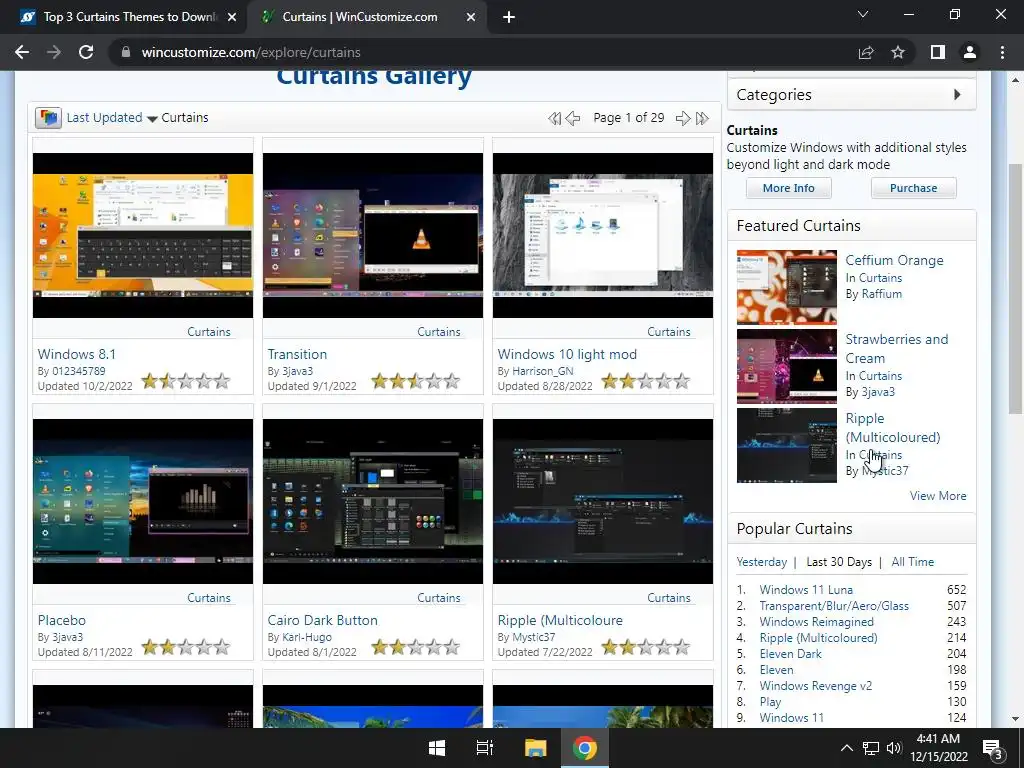Open File Explorer from taskbar
The height and width of the screenshot is (768, 1024).
click(536, 748)
